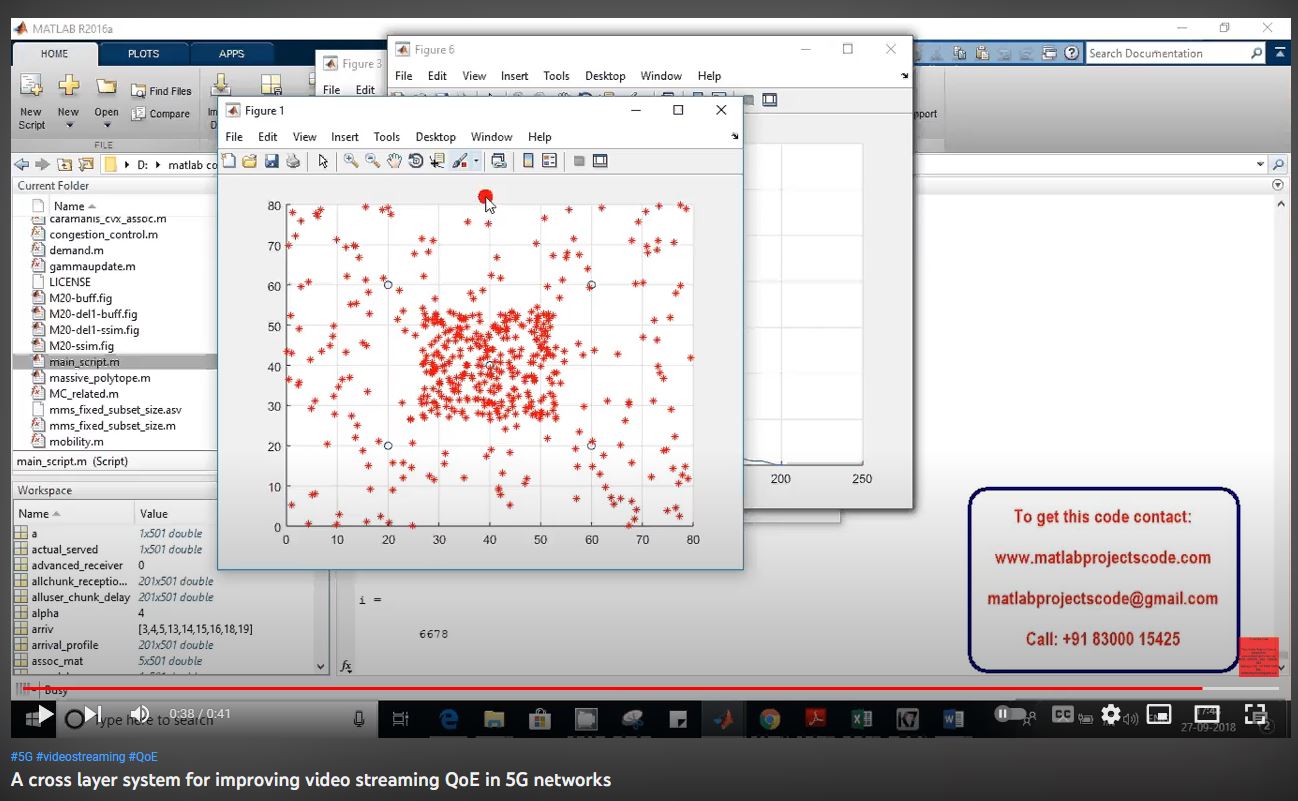Sort Current Folder by Name column

(x=75, y=206)
